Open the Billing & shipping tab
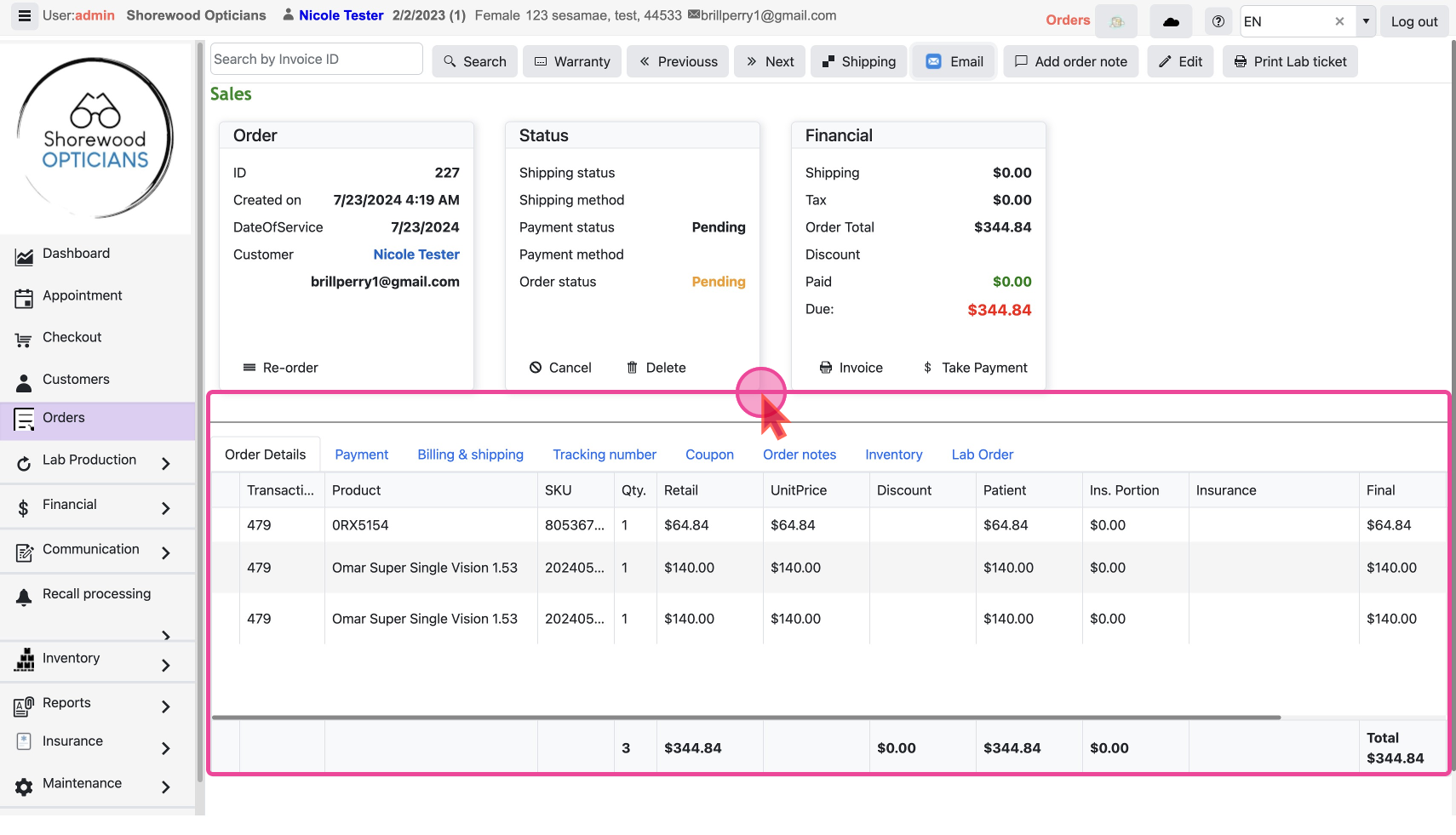 (470, 455)
